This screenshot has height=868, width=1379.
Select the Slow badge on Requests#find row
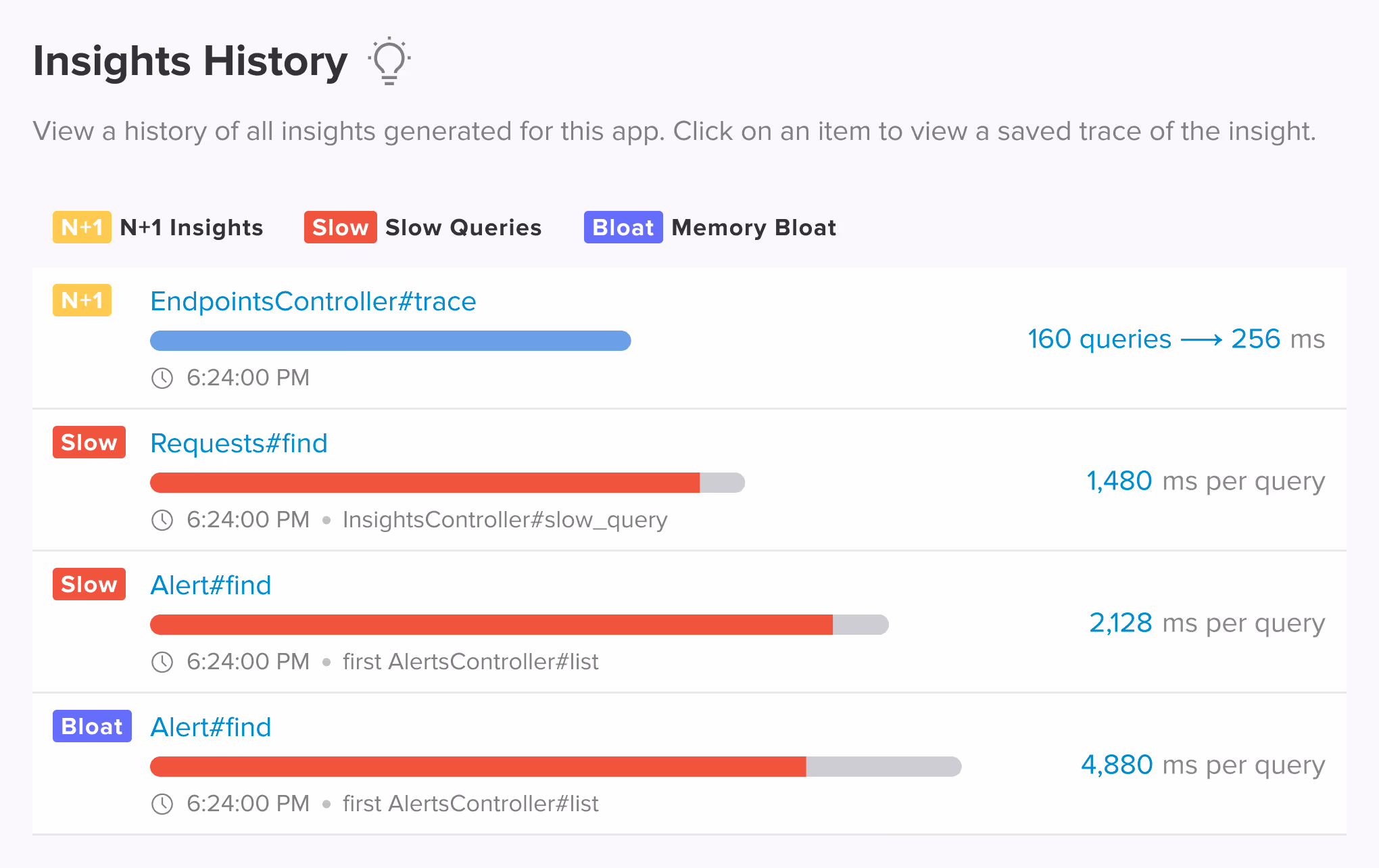pyautogui.click(x=89, y=442)
